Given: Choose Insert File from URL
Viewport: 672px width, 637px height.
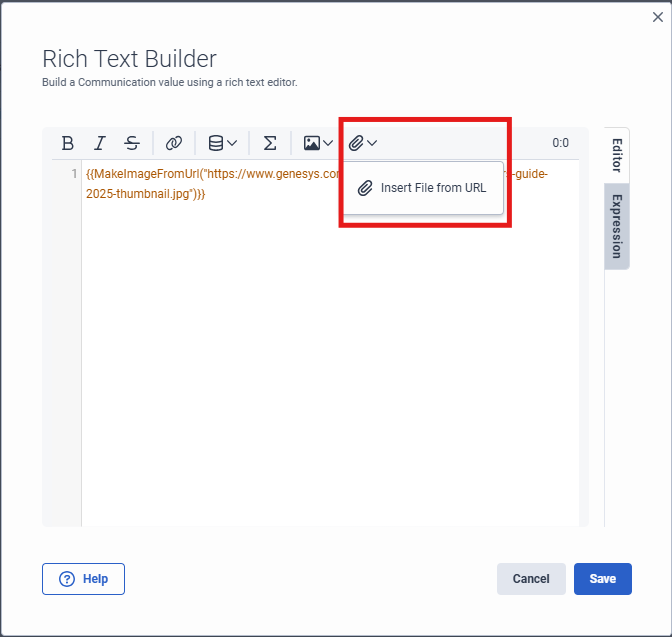Looking at the screenshot, I should tap(423, 187).
